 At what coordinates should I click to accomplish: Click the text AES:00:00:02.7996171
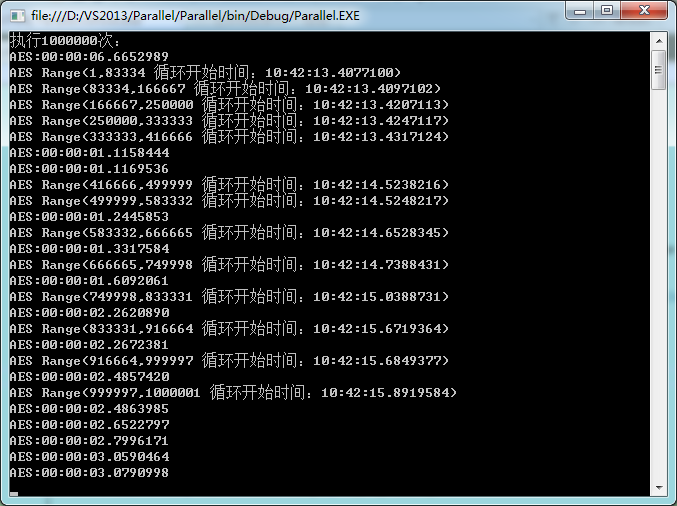click(x=89, y=440)
